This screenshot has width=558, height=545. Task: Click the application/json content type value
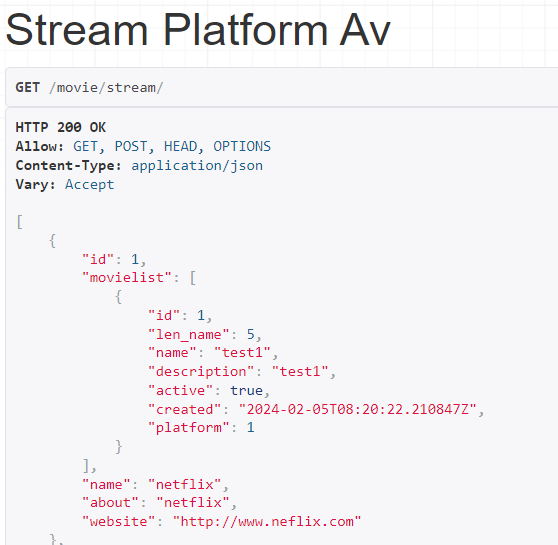click(197, 166)
